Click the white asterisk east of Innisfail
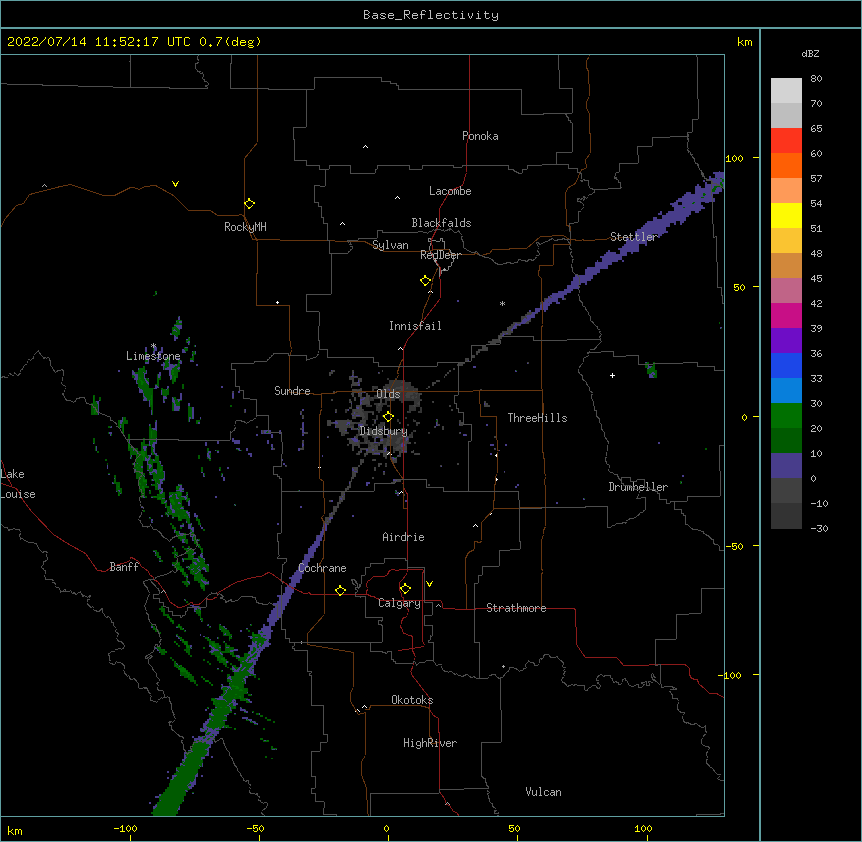The width and height of the screenshot is (862, 842). [x=502, y=303]
